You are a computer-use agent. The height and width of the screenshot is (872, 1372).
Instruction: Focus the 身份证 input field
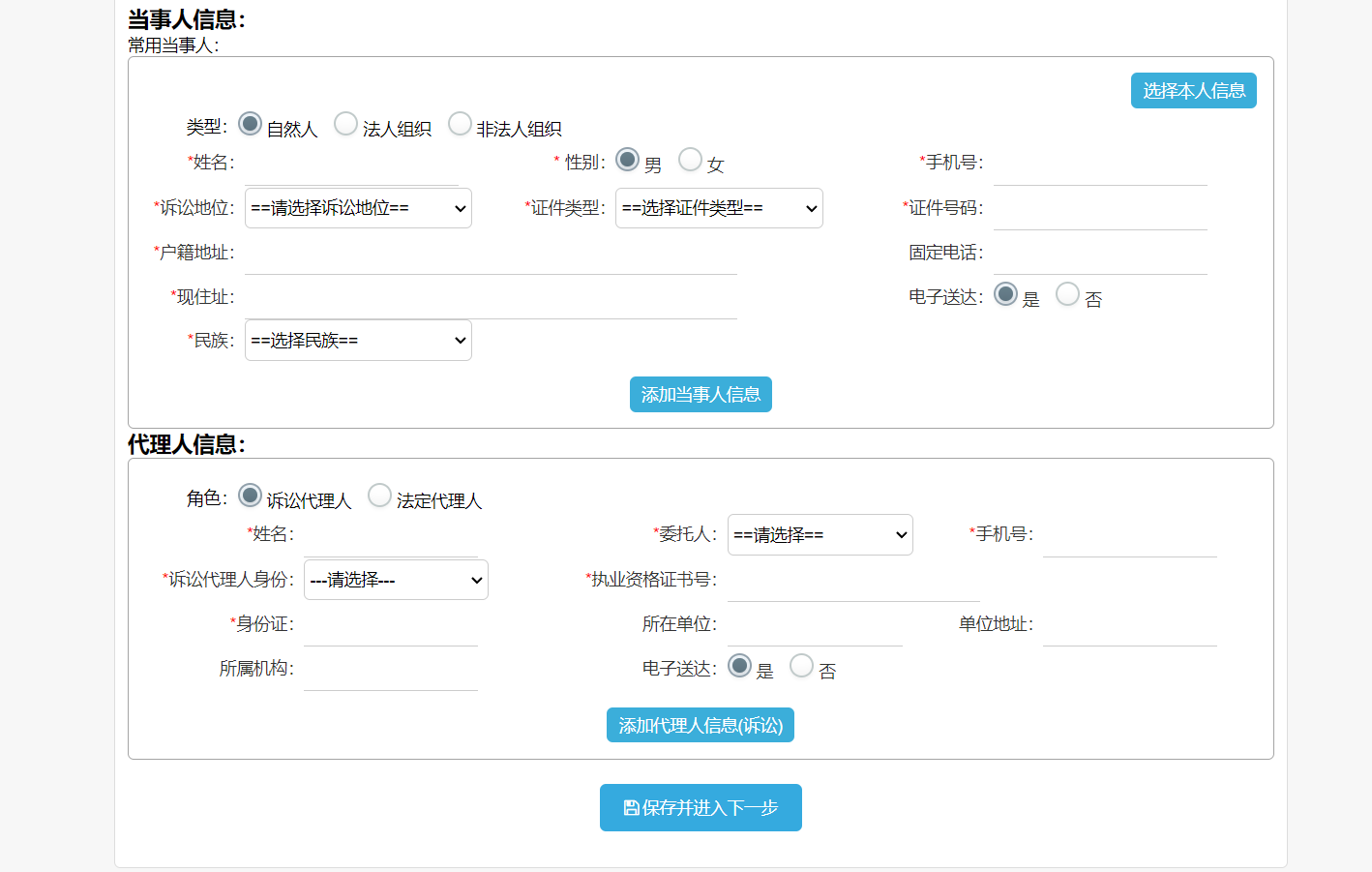click(x=391, y=625)
